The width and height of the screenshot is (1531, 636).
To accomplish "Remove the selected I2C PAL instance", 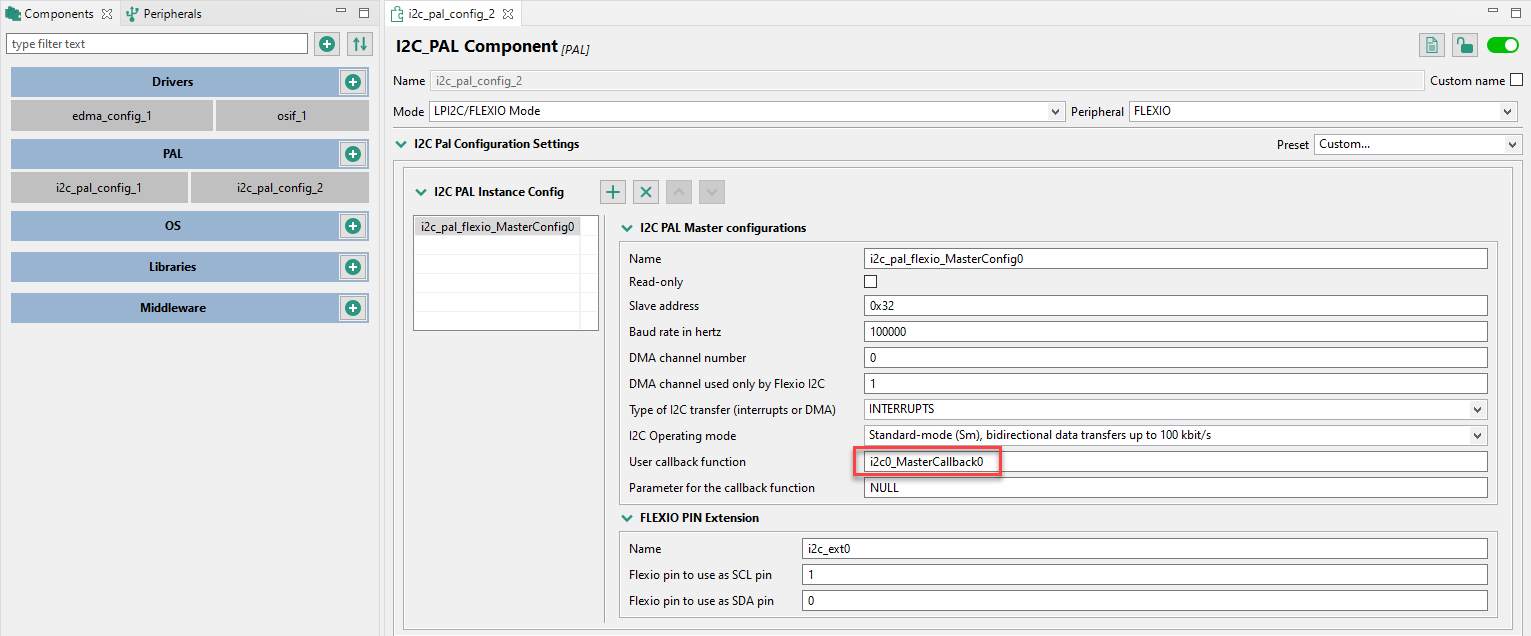I will click(x=646, y=192).
